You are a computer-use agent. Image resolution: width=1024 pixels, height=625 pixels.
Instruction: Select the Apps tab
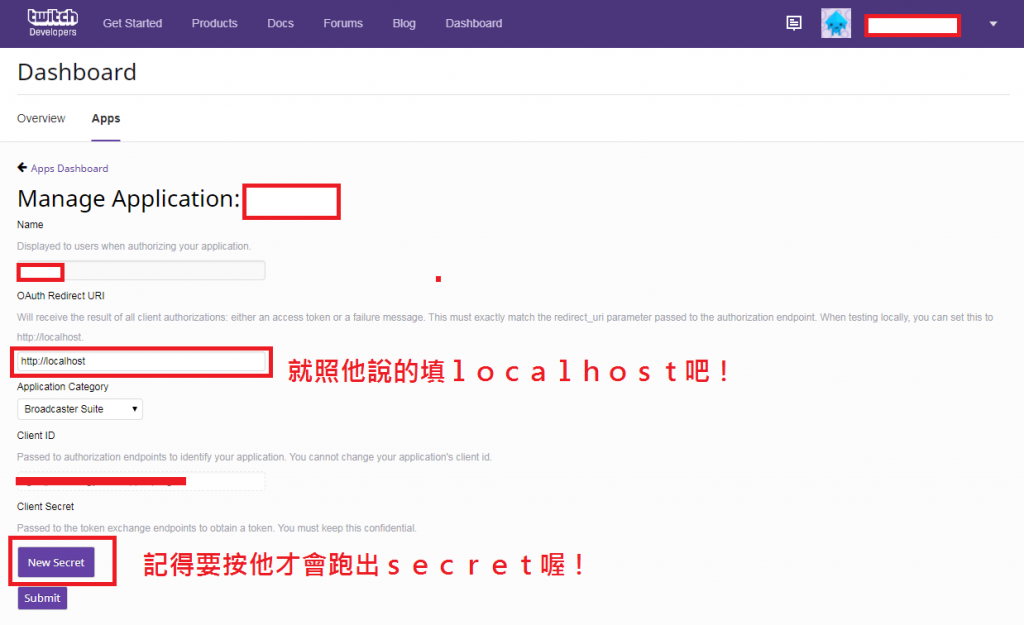[106, 119]
